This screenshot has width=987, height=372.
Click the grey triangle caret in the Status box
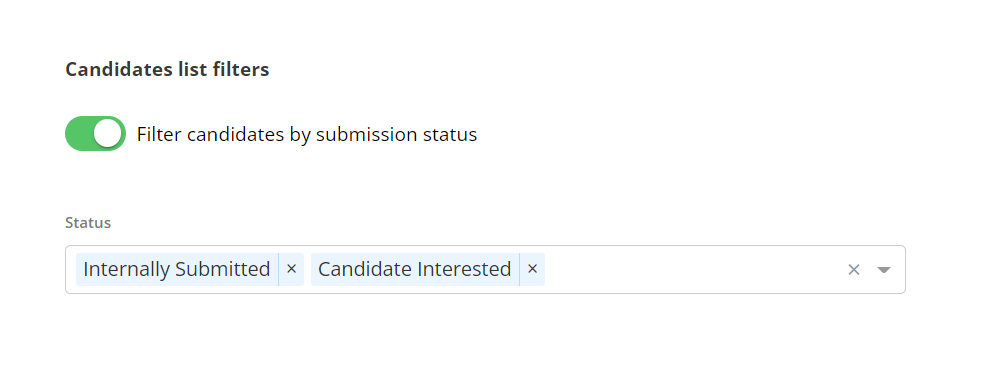(x=884, y=270)
